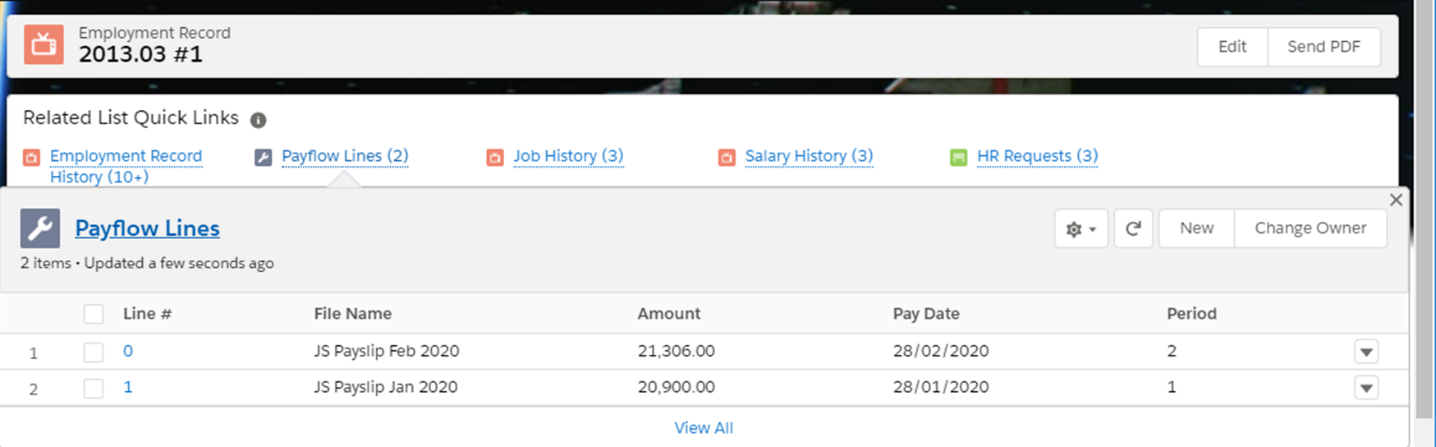Open row actions dropdown for Feb 2020 payslip
The image size is (1436, 447).
[x=1366, y=352]
